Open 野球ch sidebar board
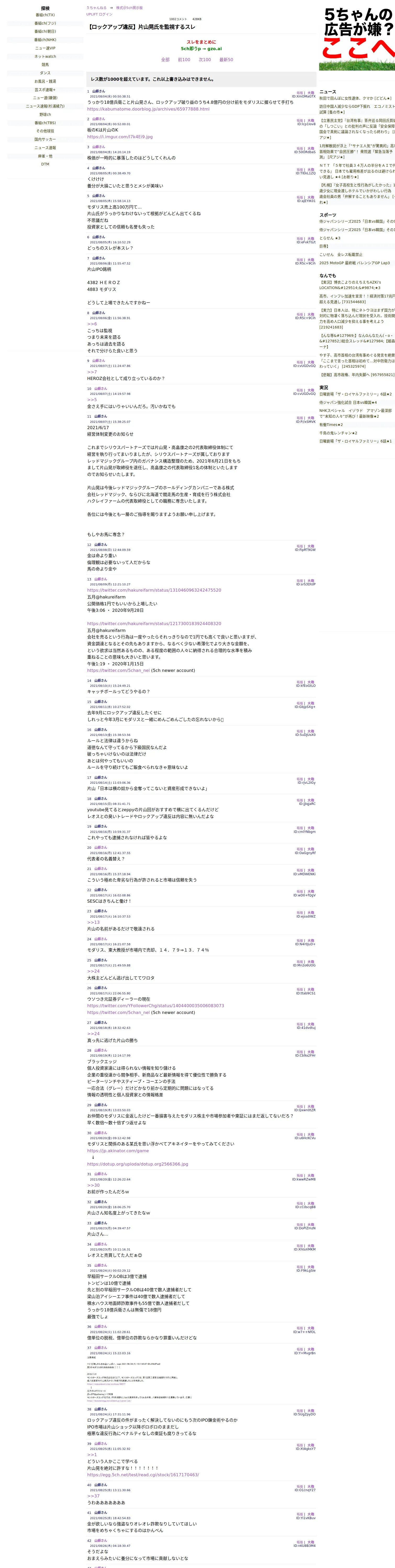The width and height of the screenshot is (395, 1568). [45, 114]
